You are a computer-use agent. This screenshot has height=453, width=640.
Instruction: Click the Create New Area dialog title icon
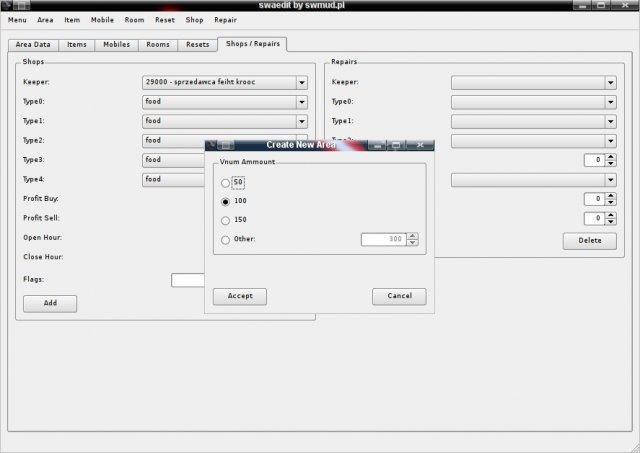(x=211, y=145)
